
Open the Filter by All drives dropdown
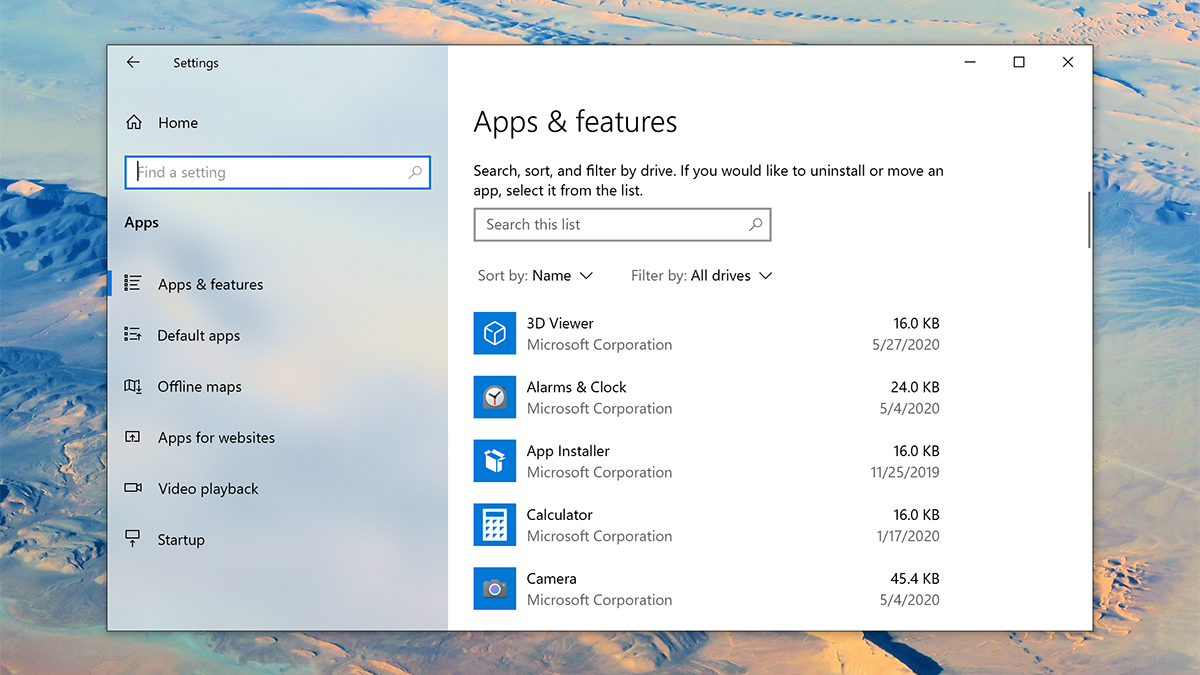[702, 276]
